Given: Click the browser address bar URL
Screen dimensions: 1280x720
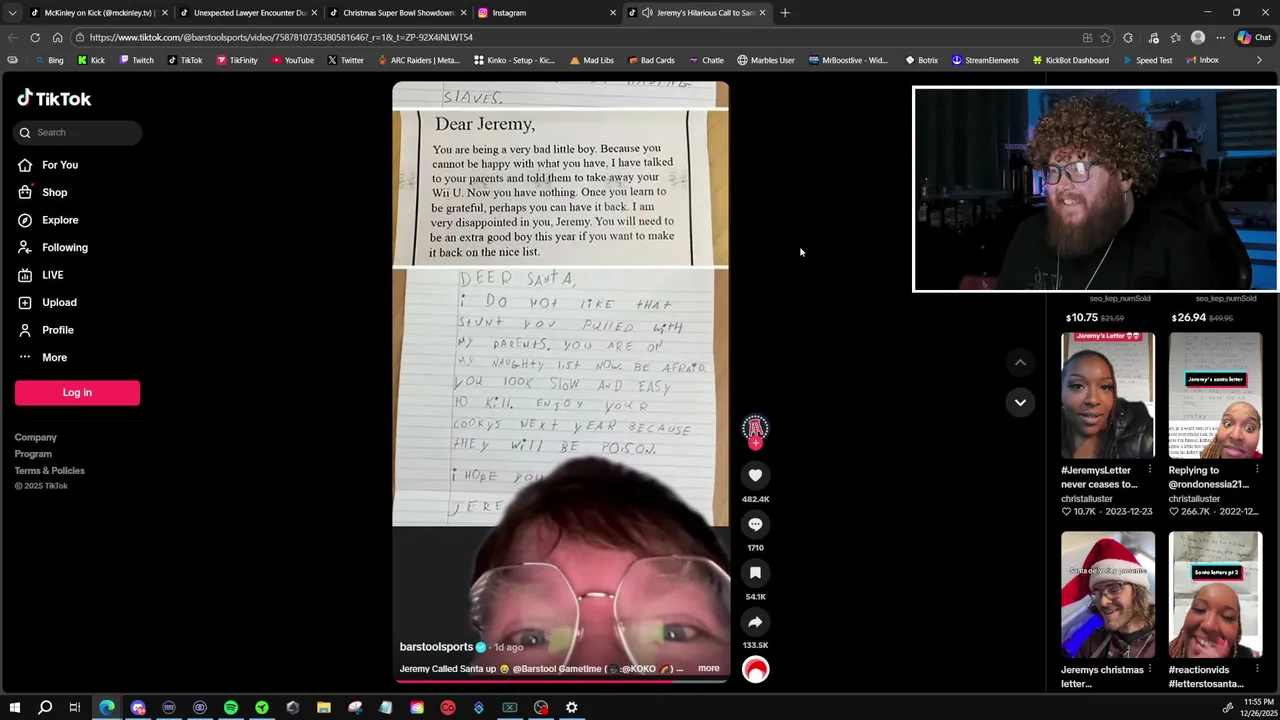Looking at the screenshot, I should 281,37.
